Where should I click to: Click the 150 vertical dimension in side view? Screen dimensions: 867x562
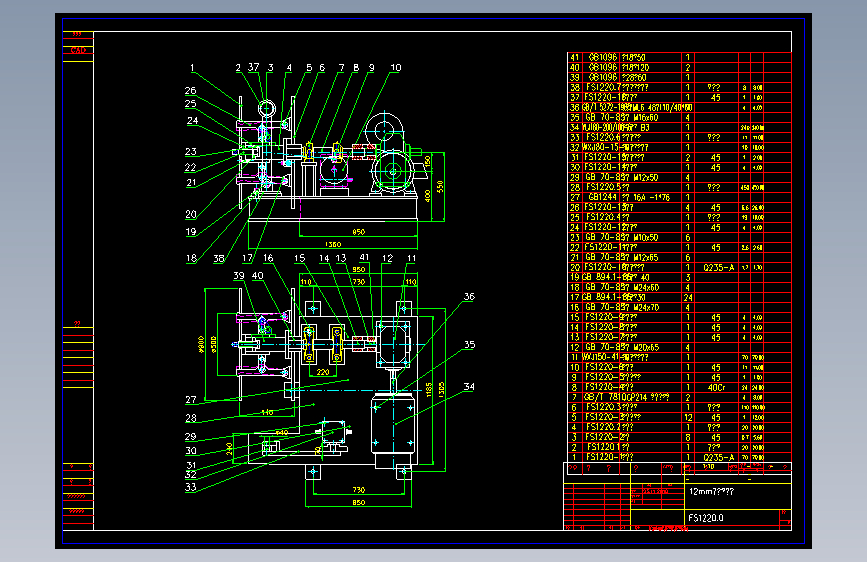427,162
